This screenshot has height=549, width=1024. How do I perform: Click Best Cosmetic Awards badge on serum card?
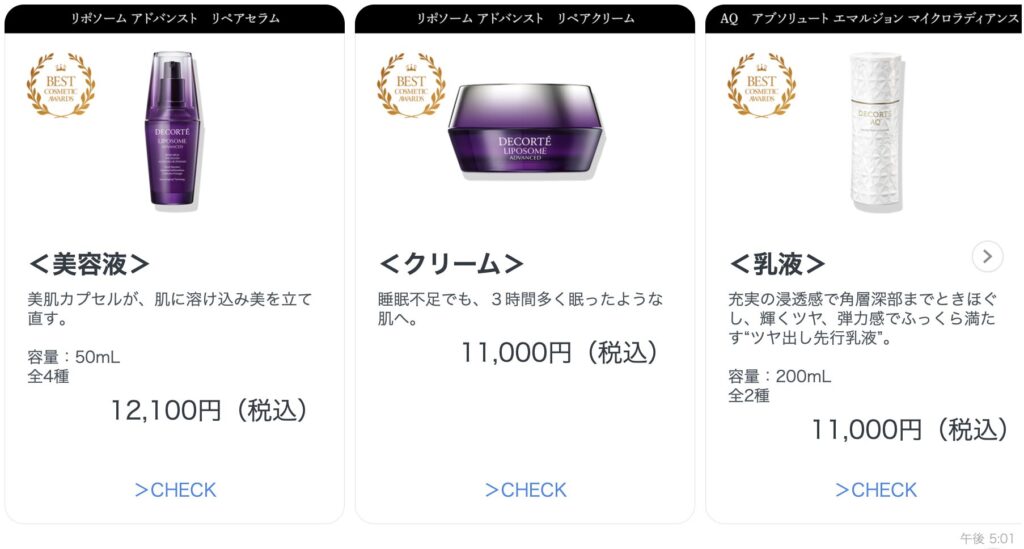click(61, 86)
